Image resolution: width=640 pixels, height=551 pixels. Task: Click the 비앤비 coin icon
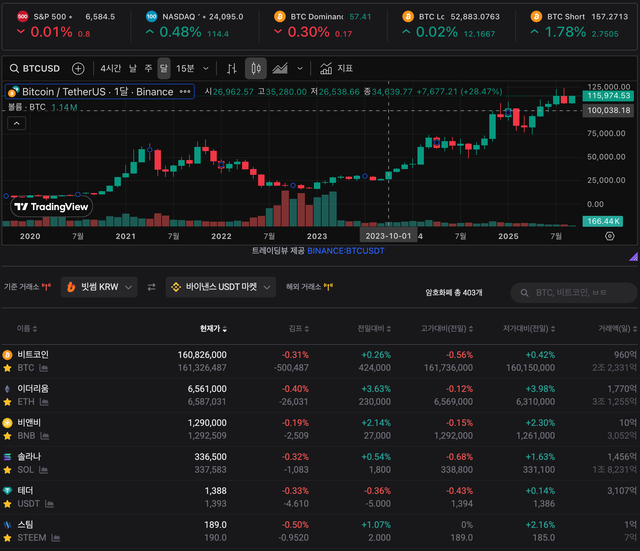(7, 422)
